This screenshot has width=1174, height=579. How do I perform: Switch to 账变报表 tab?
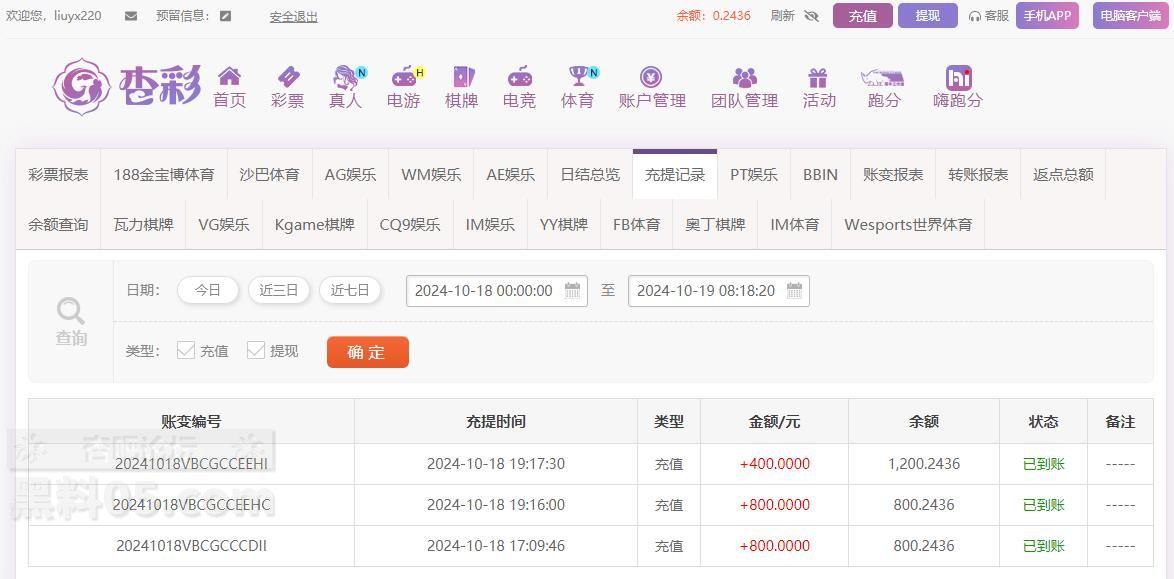(x=893, y=175)
